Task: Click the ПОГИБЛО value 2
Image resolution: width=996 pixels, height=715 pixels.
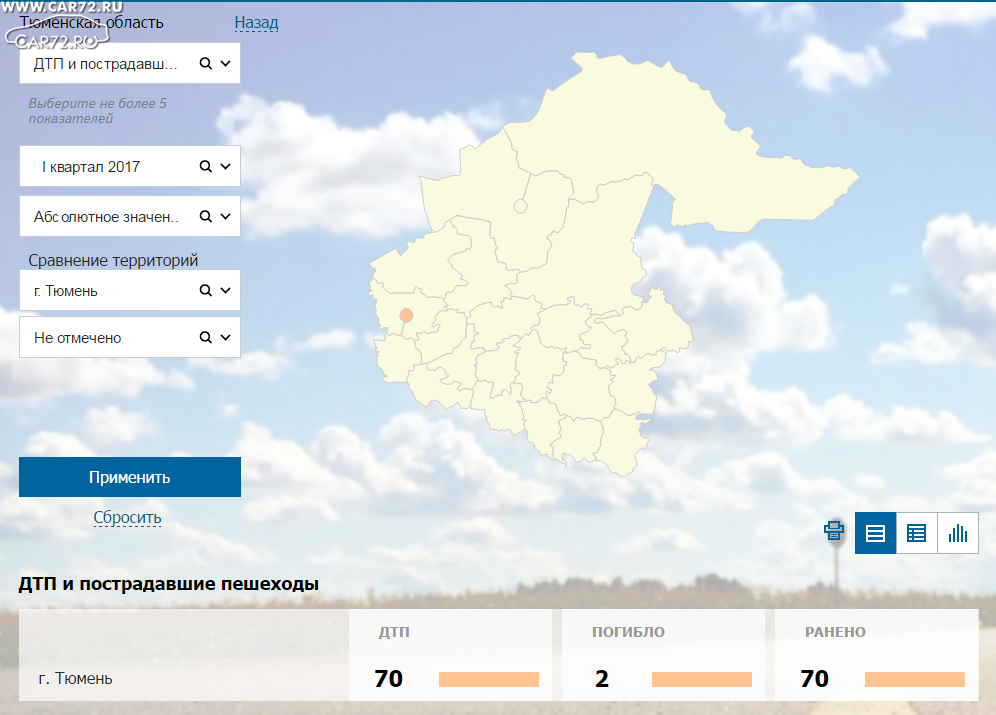Action: 602,679
